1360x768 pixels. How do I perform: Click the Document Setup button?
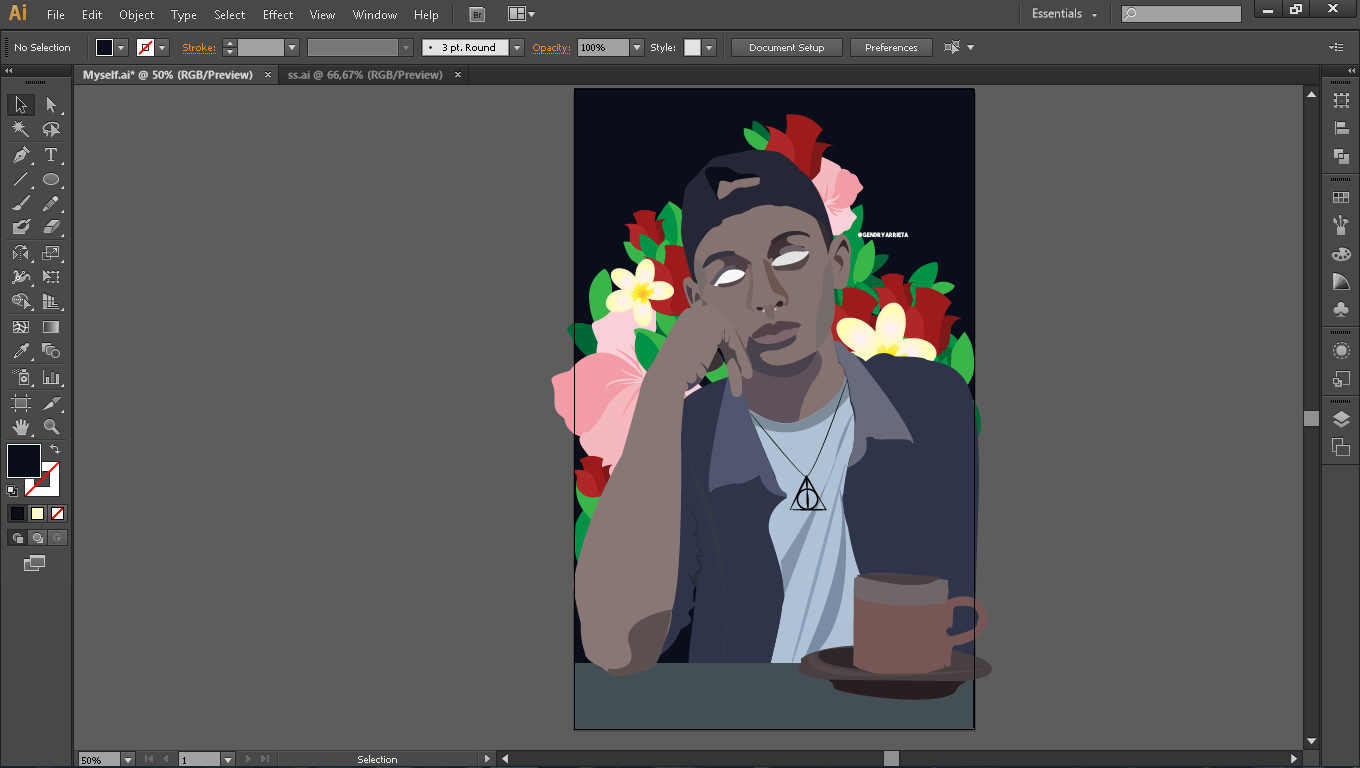(787, 47)
